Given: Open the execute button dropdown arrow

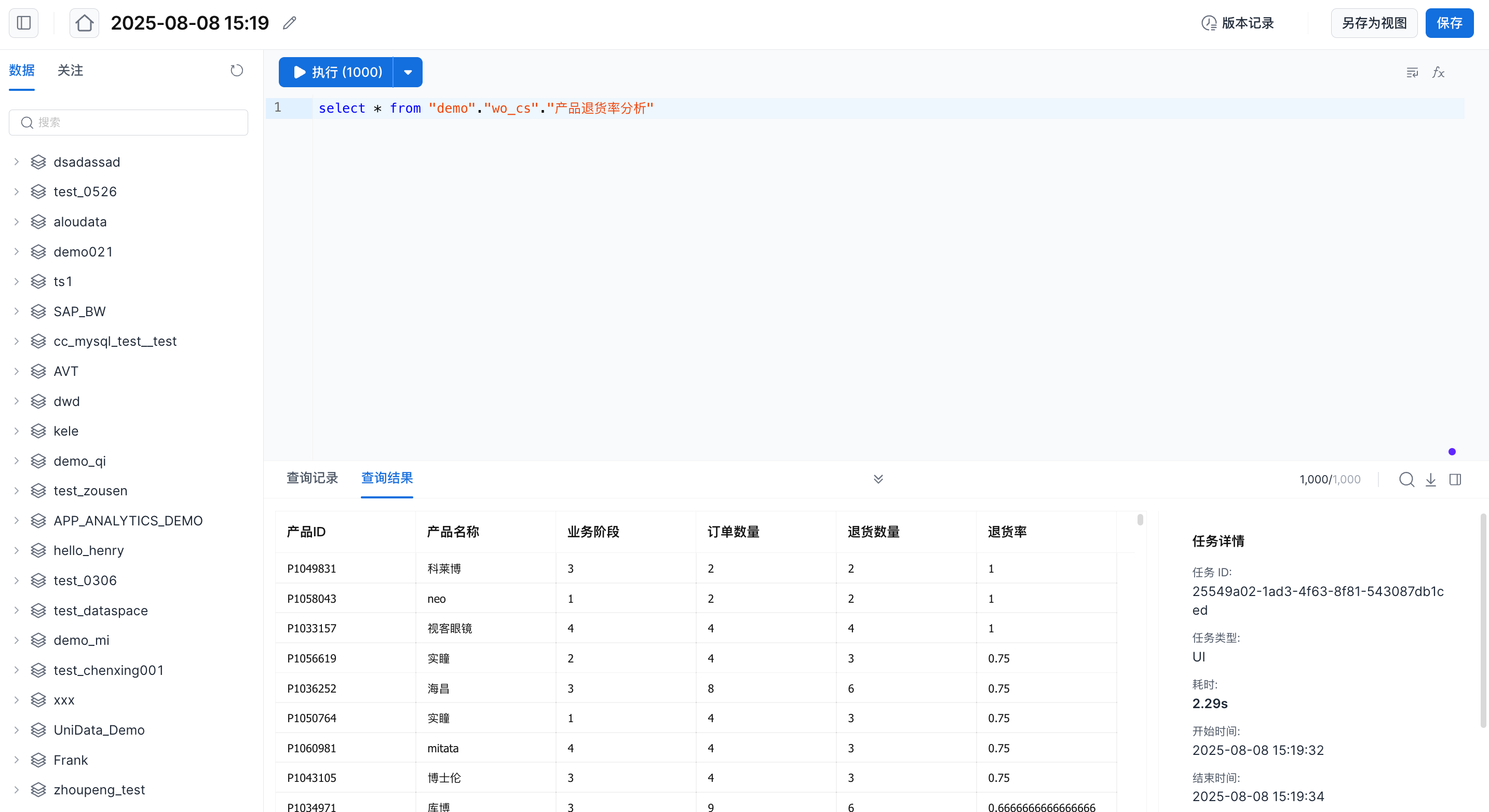Looking at the screenshot, I should 408,72.
